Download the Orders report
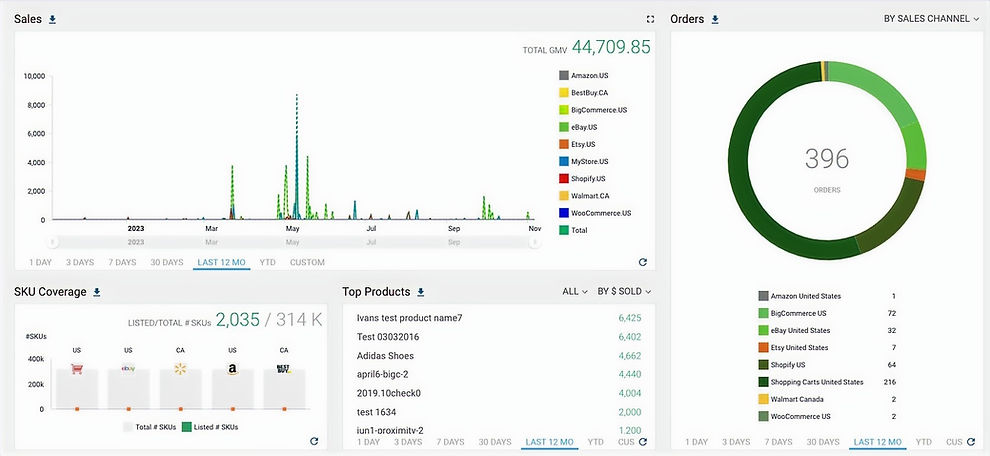990x456 pixels. click(x=715, y=19)
